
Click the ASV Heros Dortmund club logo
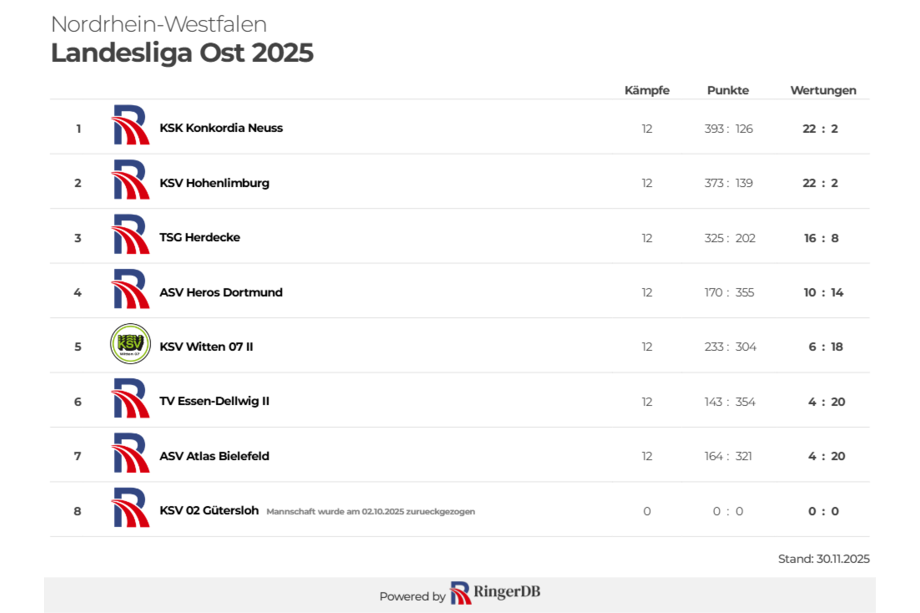[x=130, y=291]
